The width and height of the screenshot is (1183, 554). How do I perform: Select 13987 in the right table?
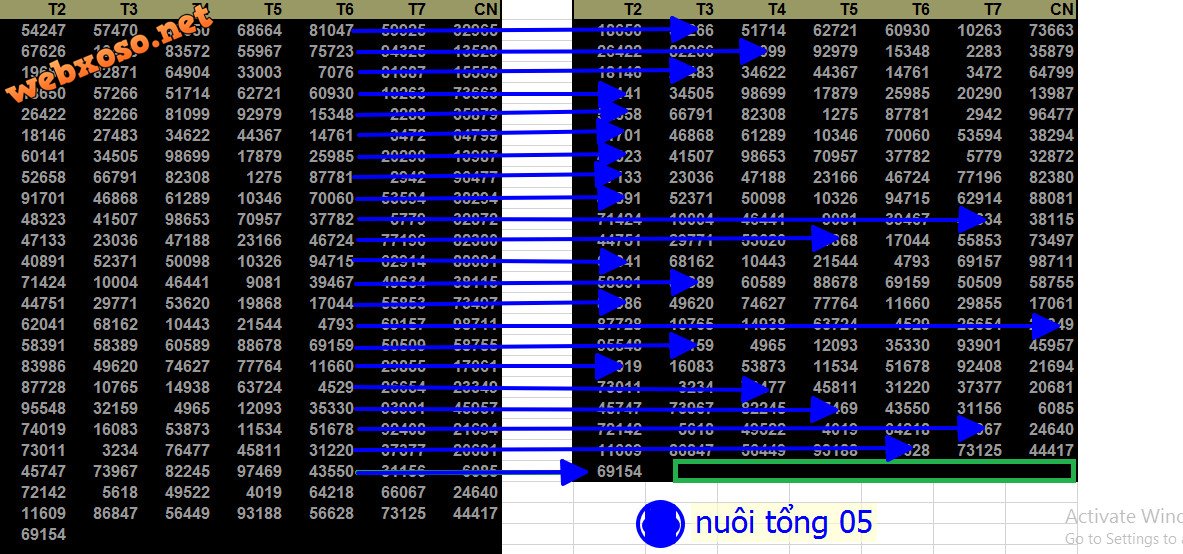coord(1050,94)
